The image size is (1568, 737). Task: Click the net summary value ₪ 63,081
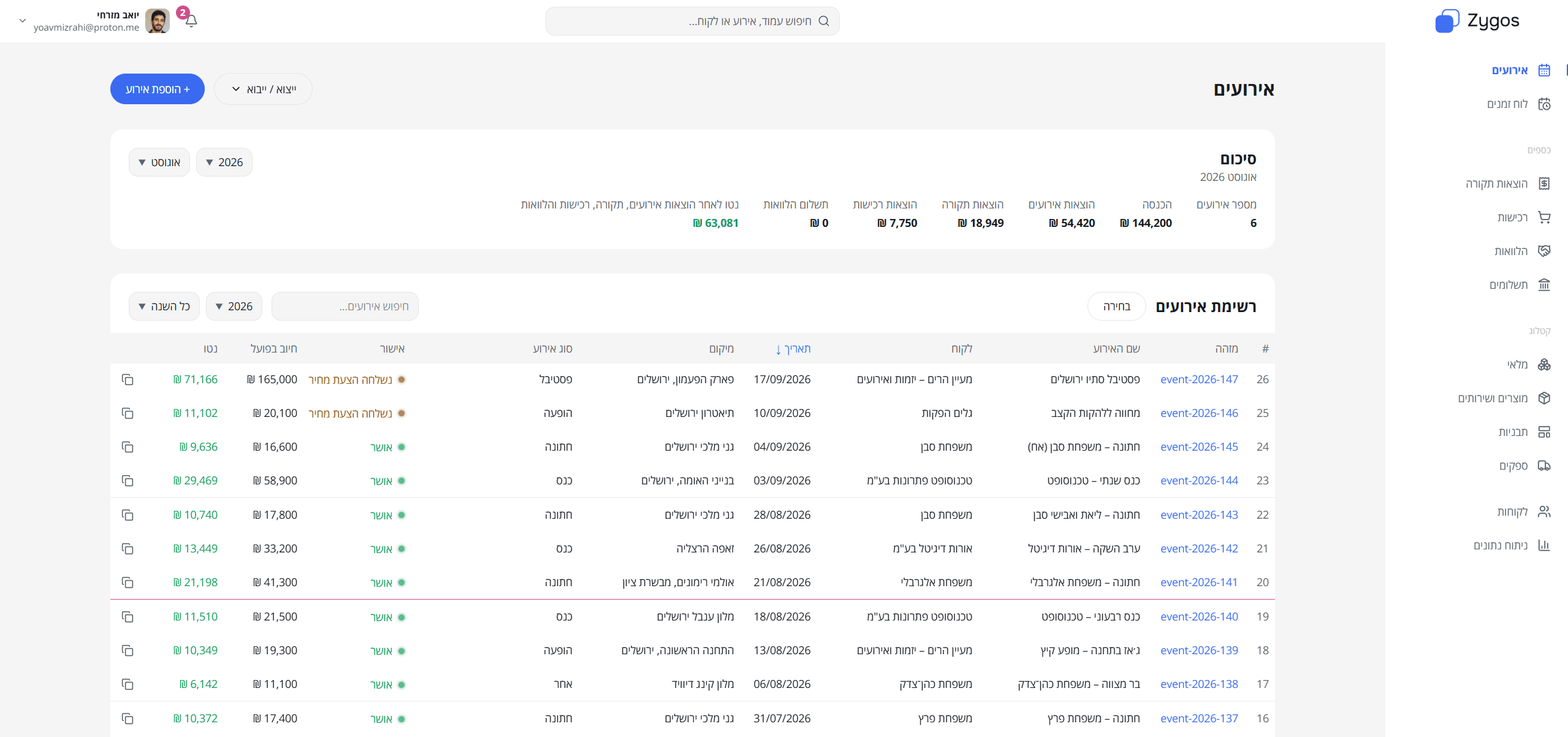[x=715, y=223]
